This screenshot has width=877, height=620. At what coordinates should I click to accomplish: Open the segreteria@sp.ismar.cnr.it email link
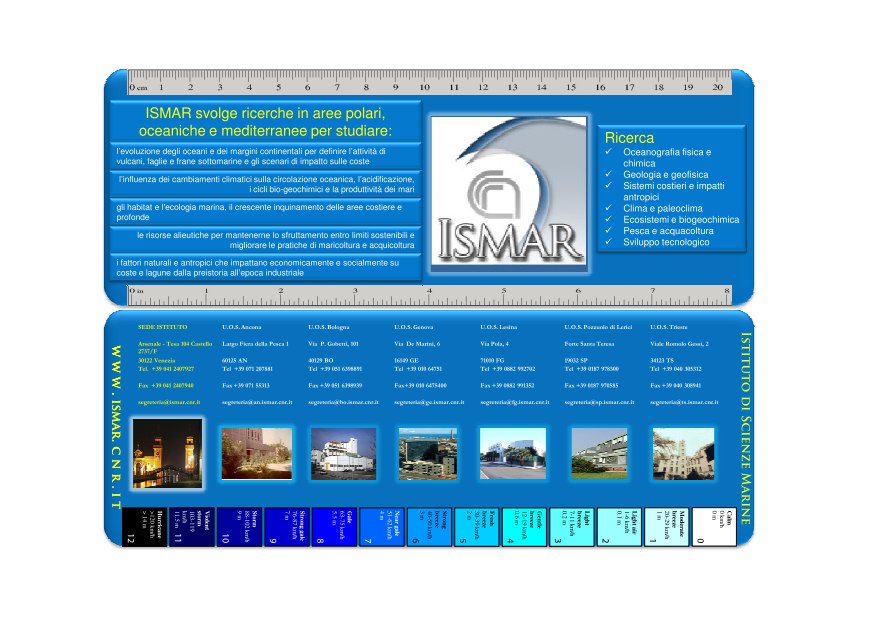[x=599, y=402]
